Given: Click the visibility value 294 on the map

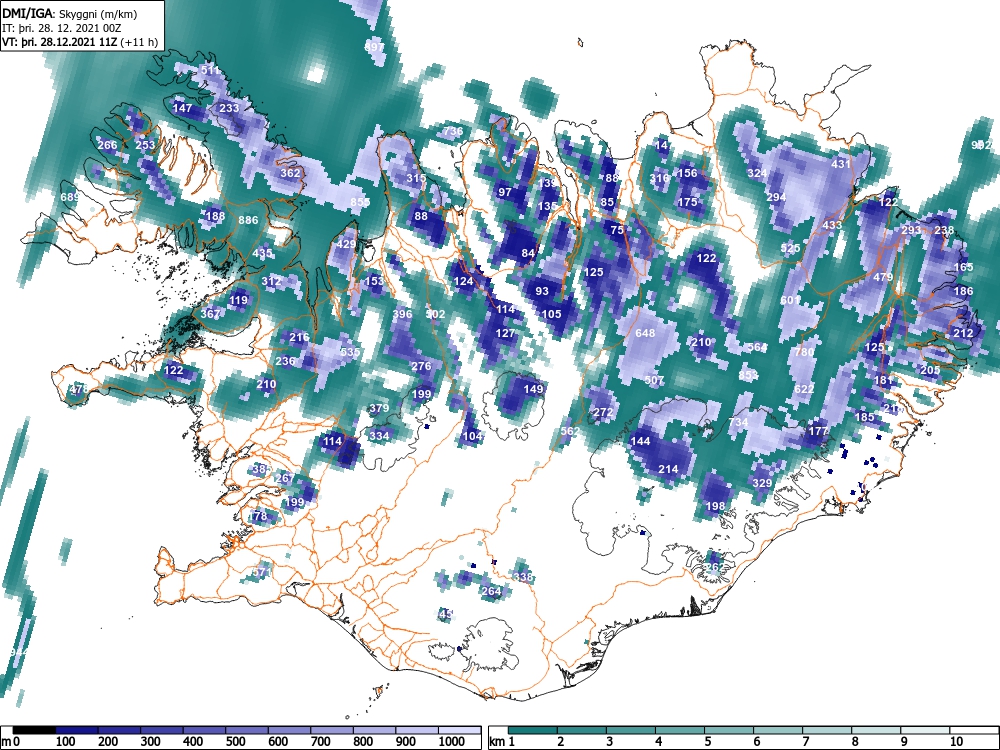Looking at the screenshot, I should tap(776, 197).
